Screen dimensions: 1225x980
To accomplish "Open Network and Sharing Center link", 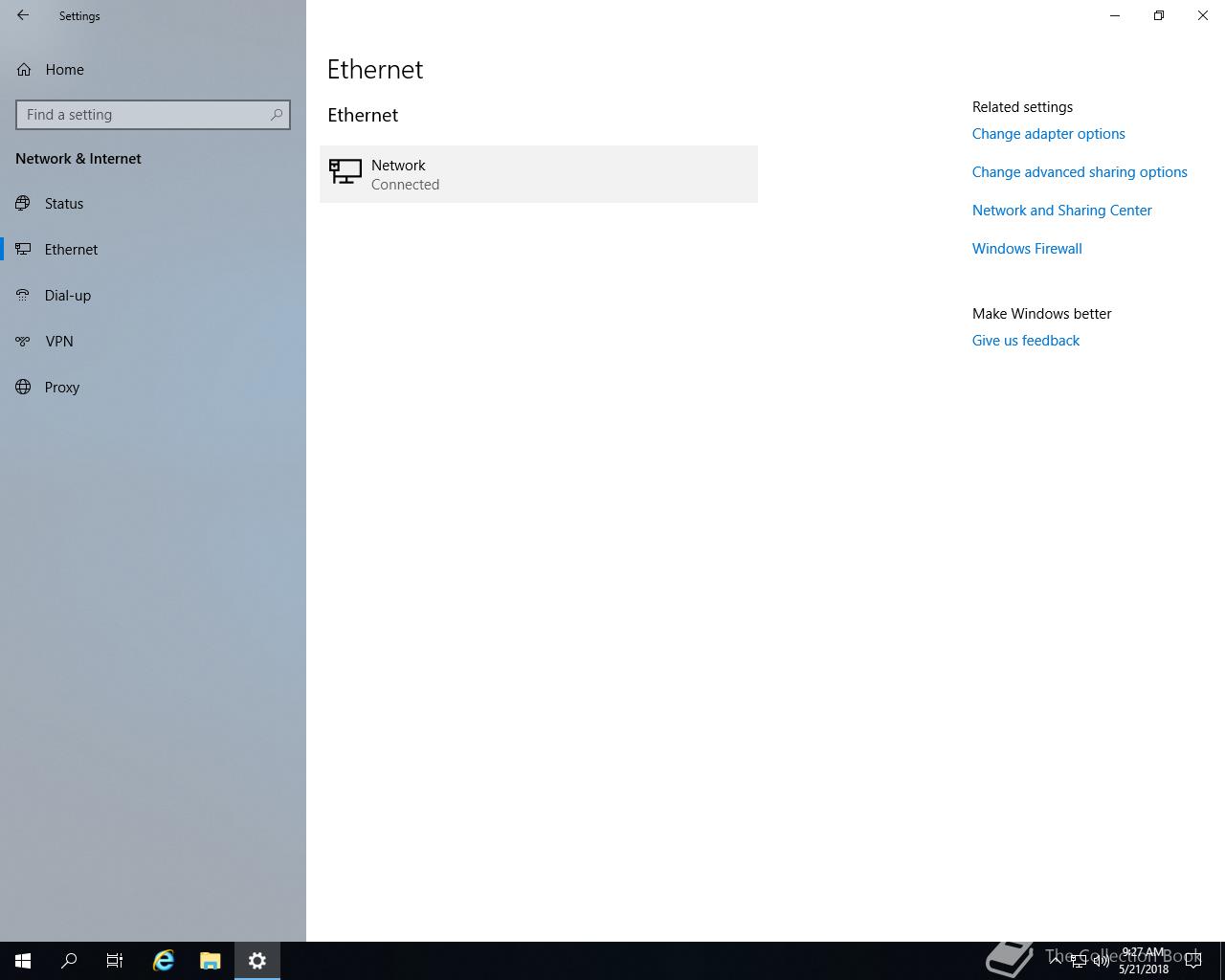I will point(1062,211).
